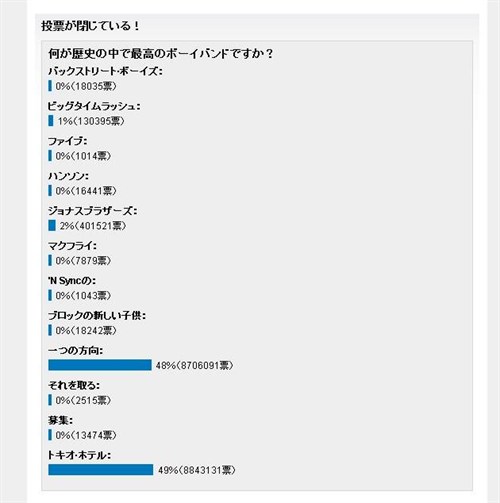This screenshot has height=503, width=500.
Task: Select the ファイブ option label
Action: pyautogui.click(x=67, y=141)
